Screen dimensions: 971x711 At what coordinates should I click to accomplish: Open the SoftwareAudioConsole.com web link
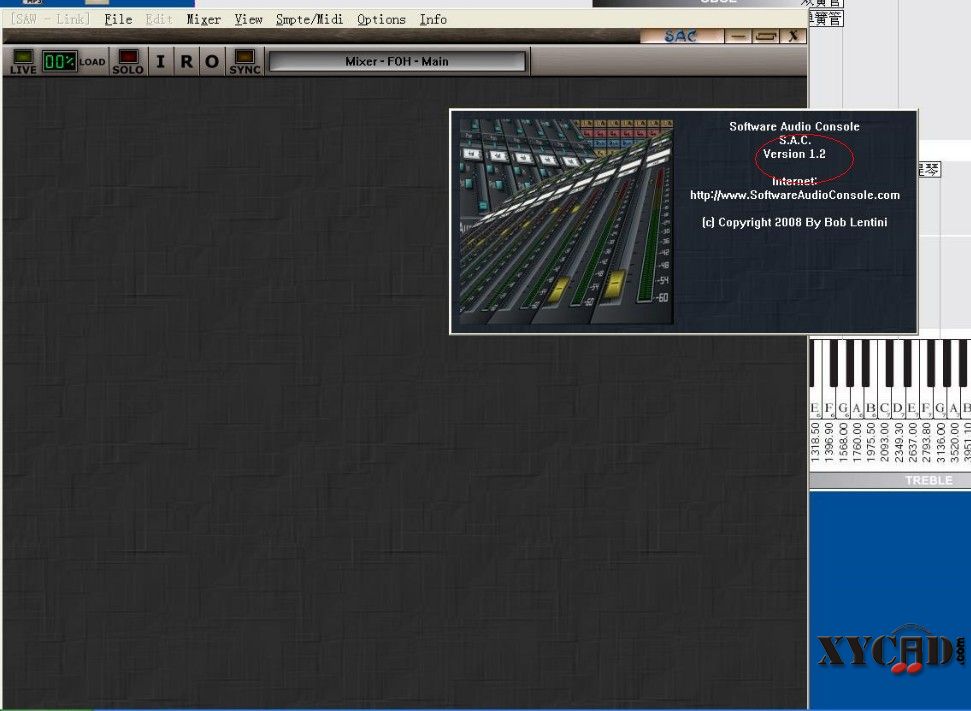pyautogui.click(x=795, y=195)
